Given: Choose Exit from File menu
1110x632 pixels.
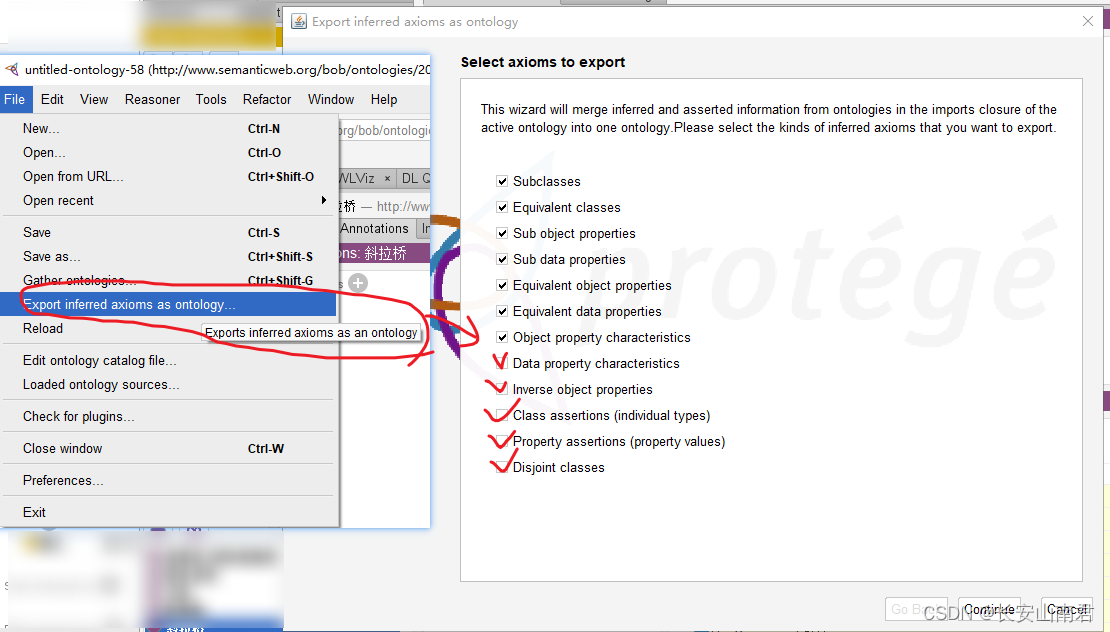Looking at the screenshot, I should tap(169, 512).
